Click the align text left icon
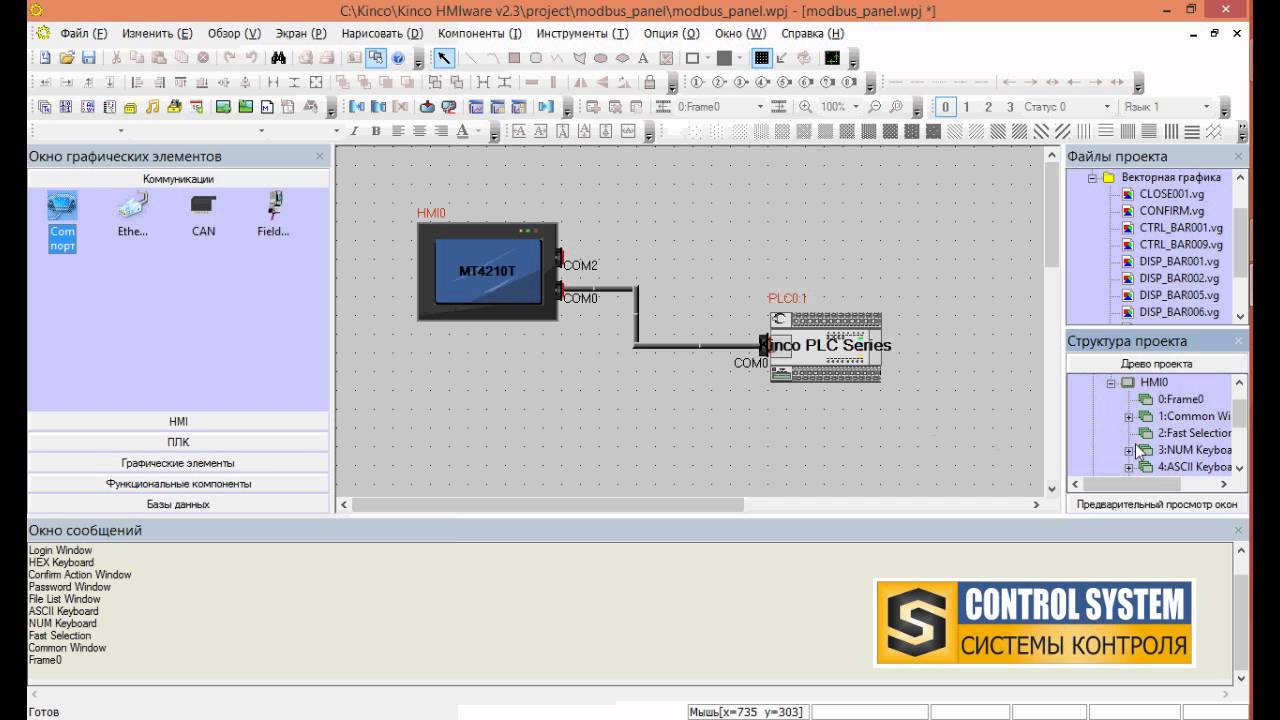Screen dimensions: 1280x720 [x=398, y=131]
